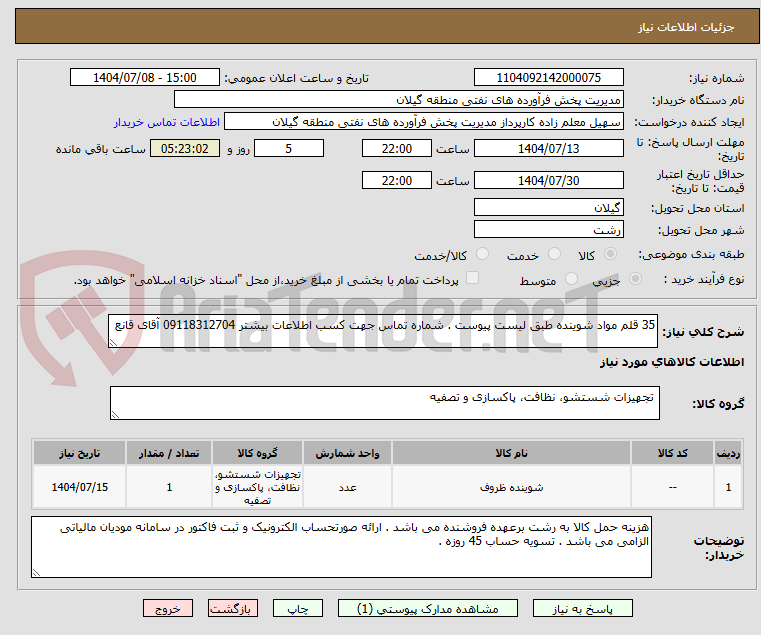Select the متوسط purchase type radio
The width and height of the screenshot is (761, 635).
pos(572,279)
